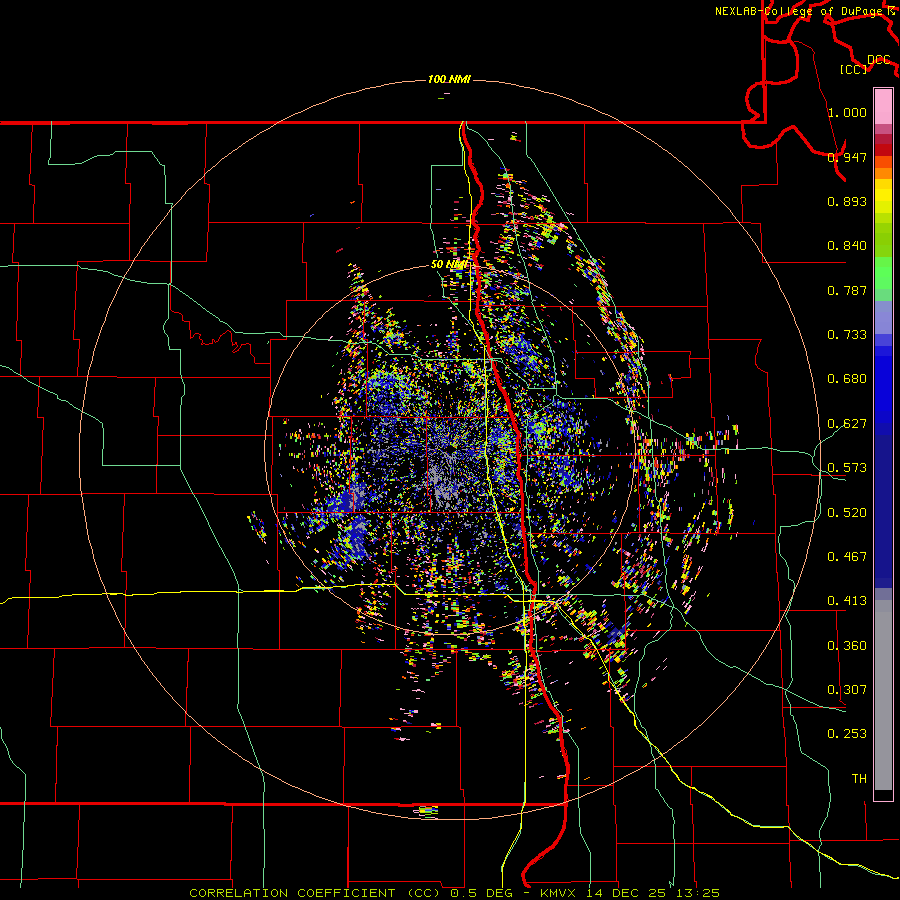The image size is (900, 900).
Task: Click the 1.000 legend value
Action: 847,112
